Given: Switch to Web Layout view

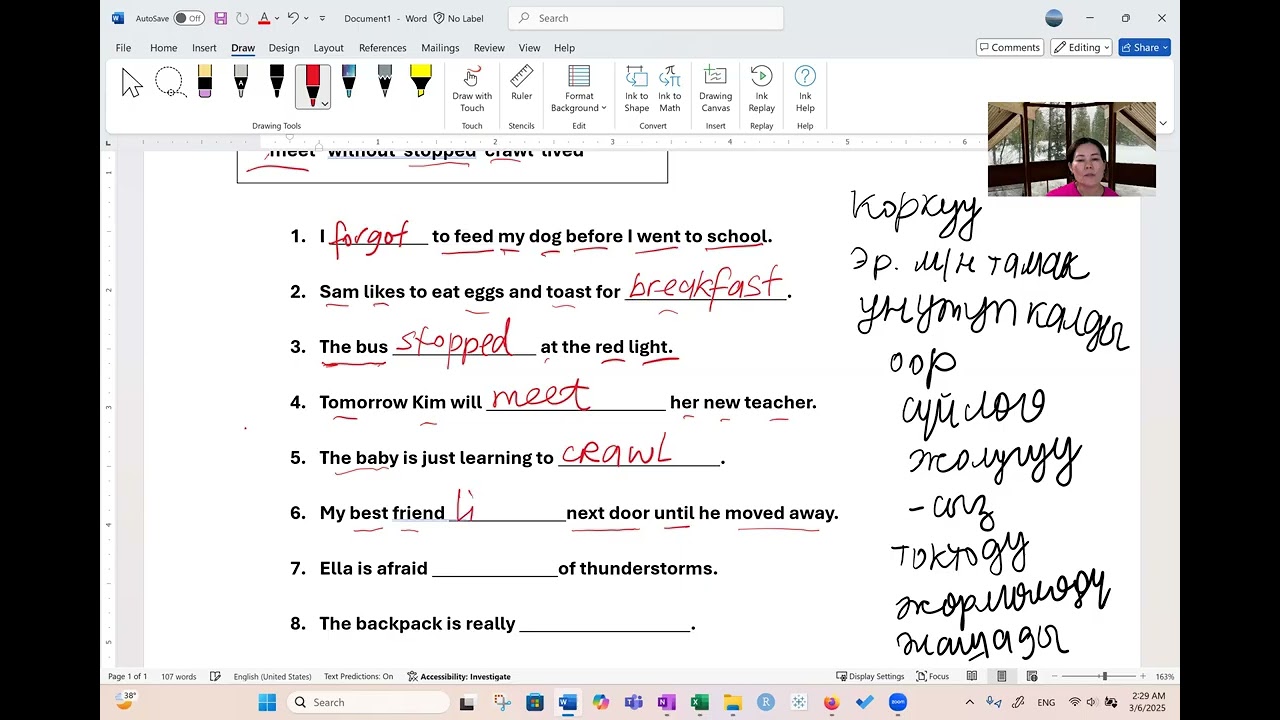Looking at the screenshot, I should (x=1032, y=676).
